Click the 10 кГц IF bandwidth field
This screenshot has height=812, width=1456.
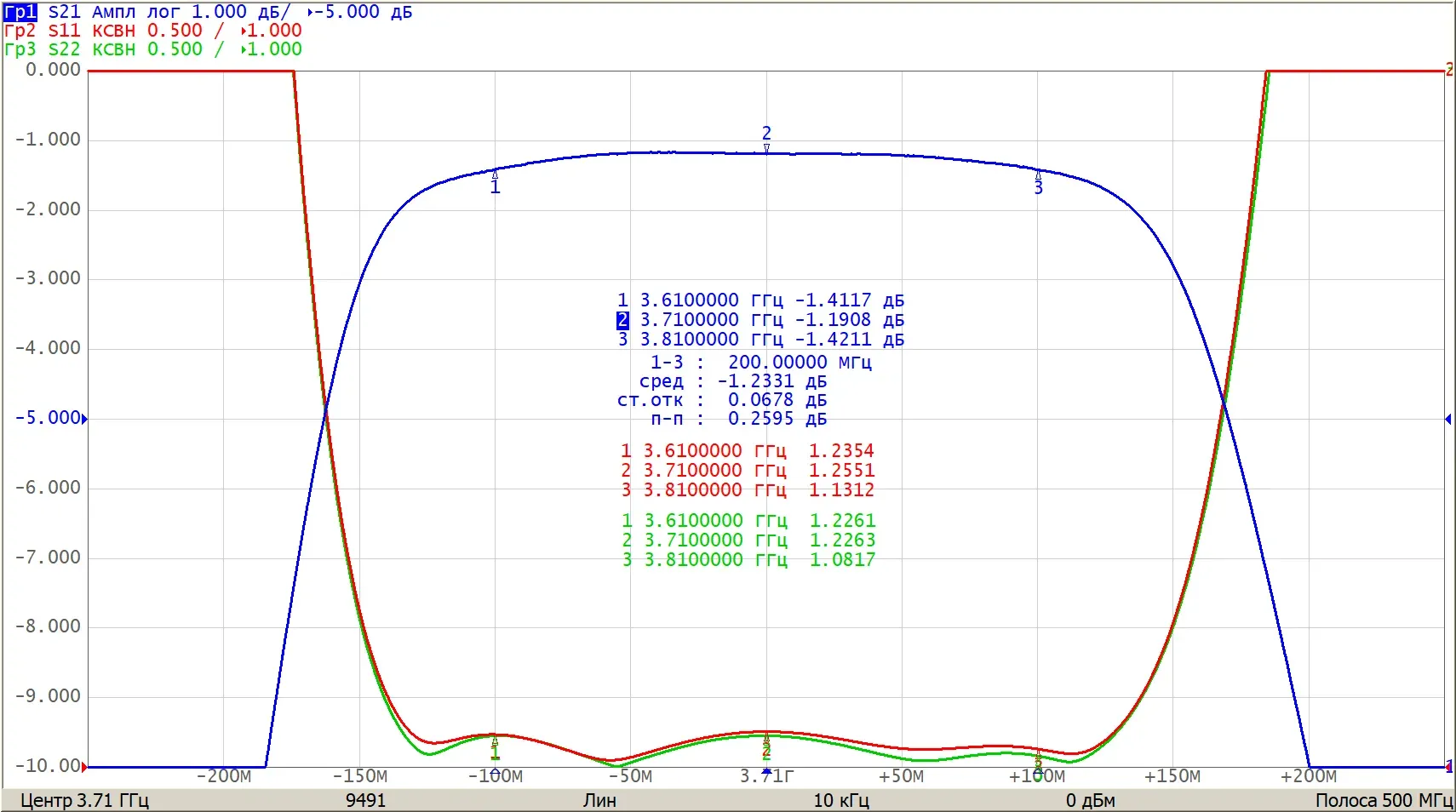pyautogui.click(x=841, y=801)
